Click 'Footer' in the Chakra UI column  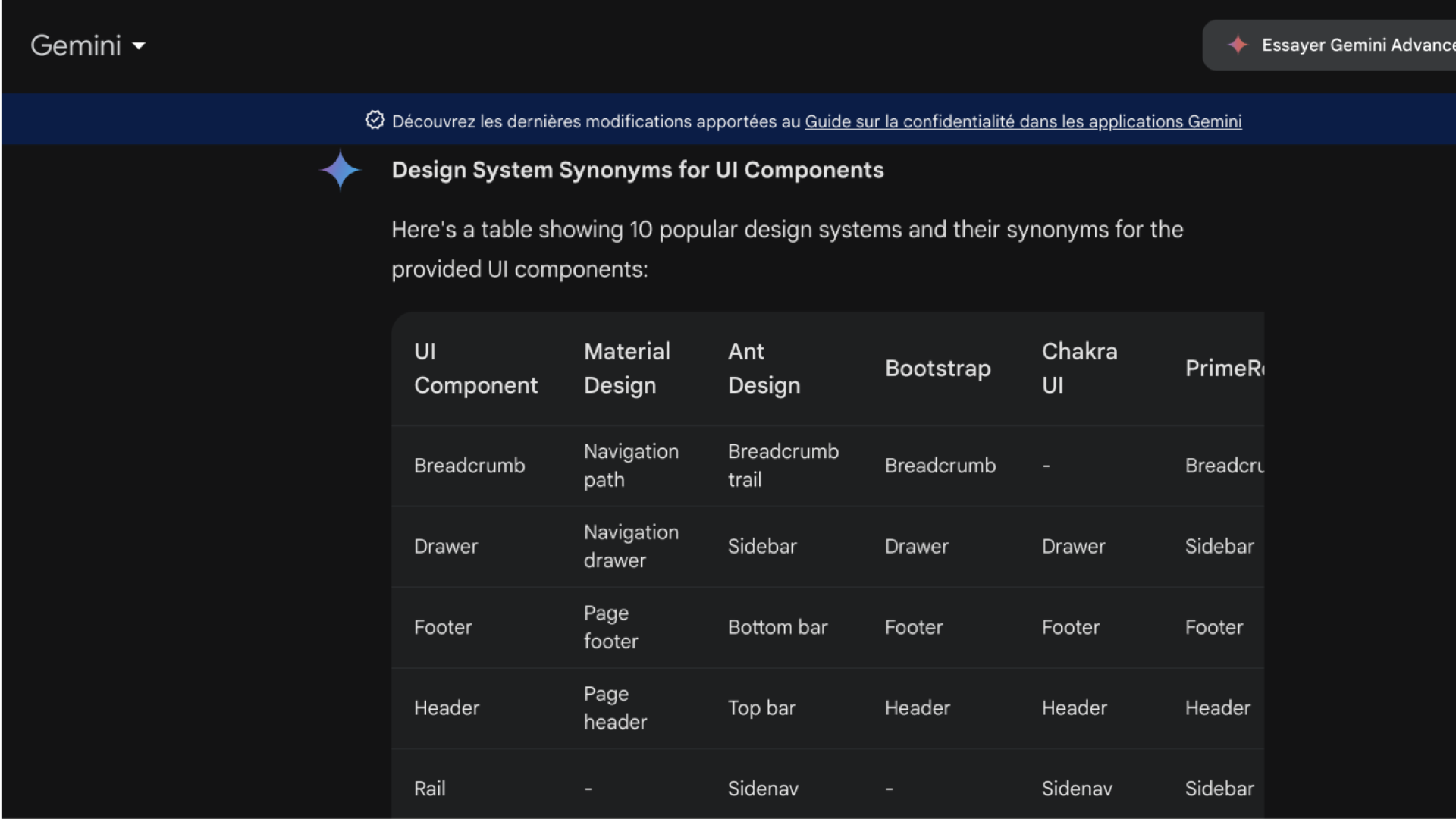(x=1070, y=627)
